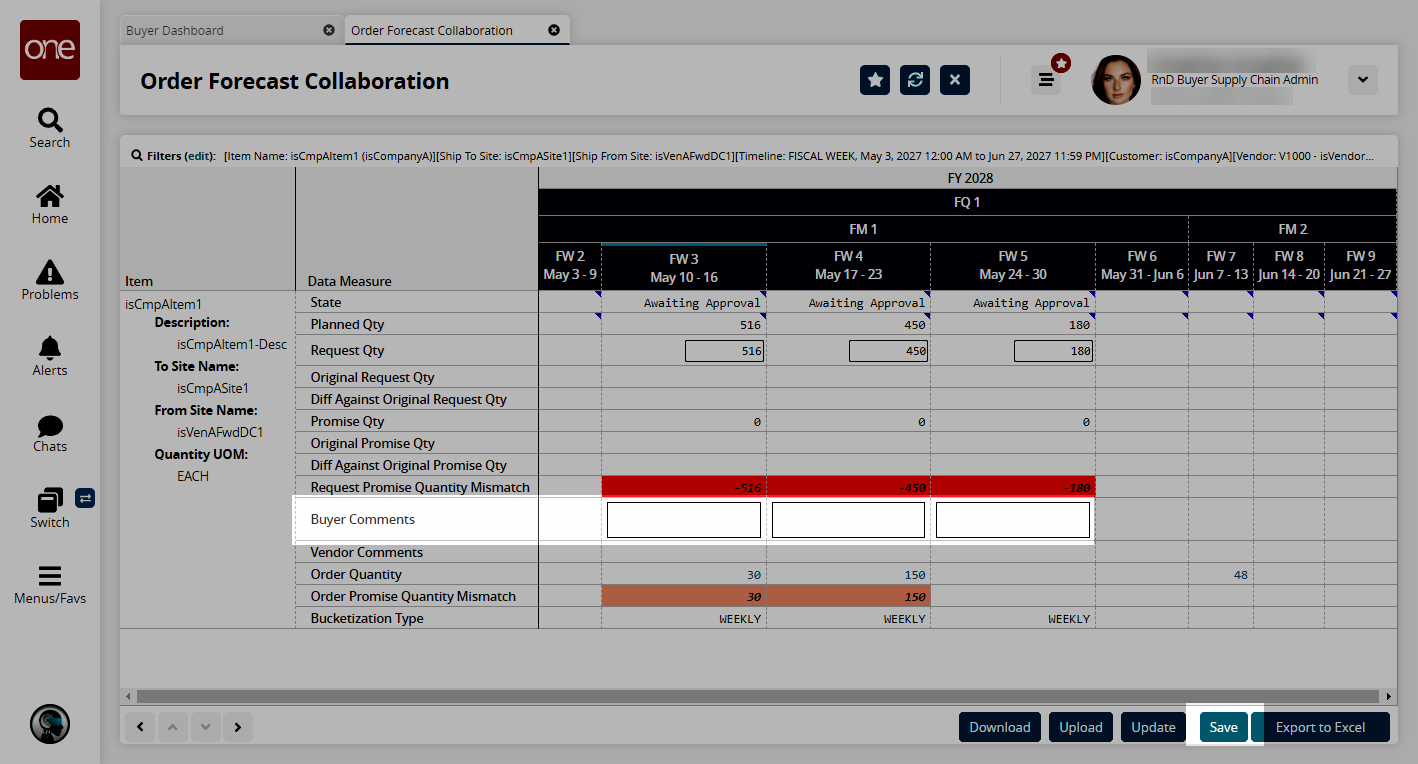1418x764 pixels.
Task: Click the Request Qty field showing 450
Action: coord(888,351)
